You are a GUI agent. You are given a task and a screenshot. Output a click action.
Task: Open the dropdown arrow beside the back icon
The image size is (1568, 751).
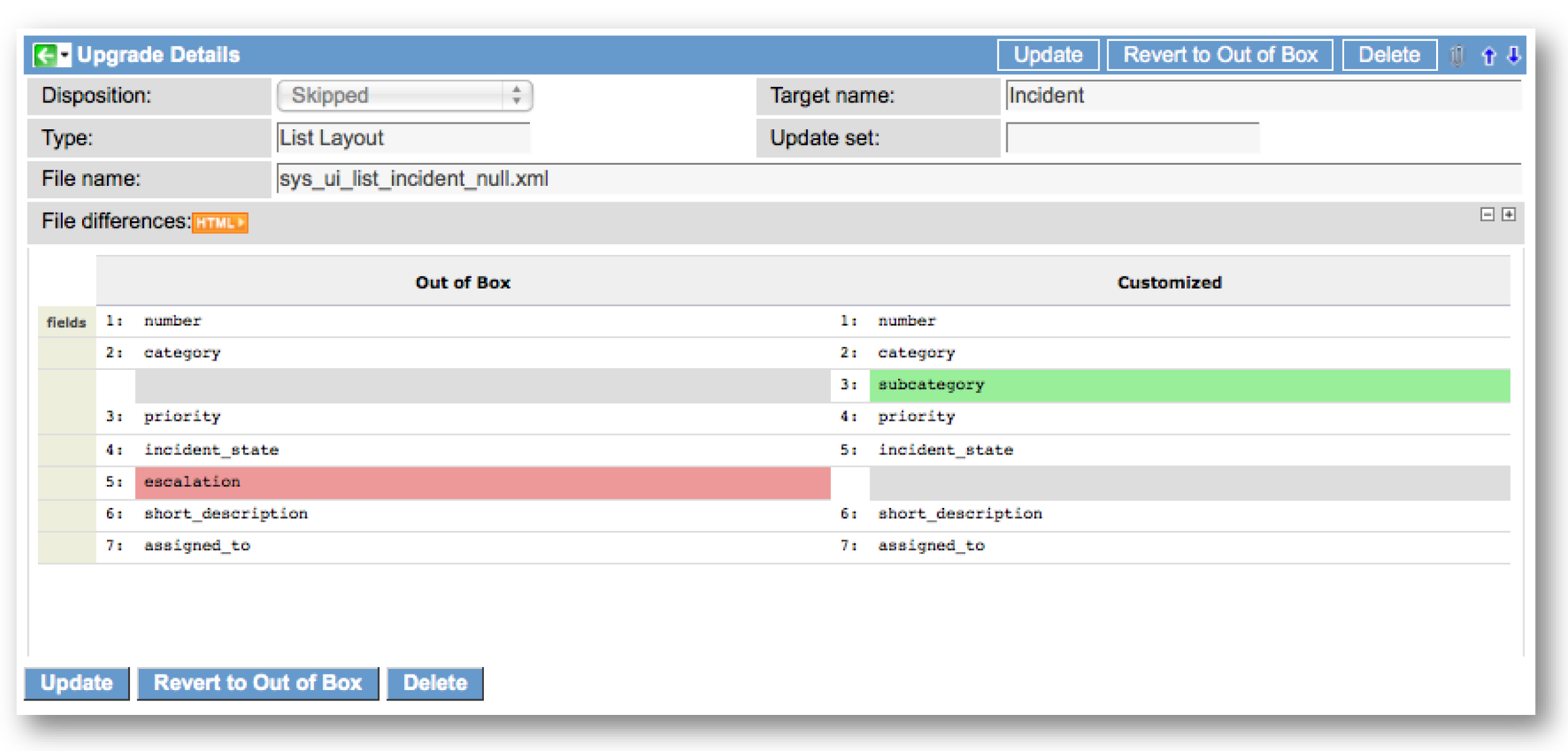coord(65,55)
